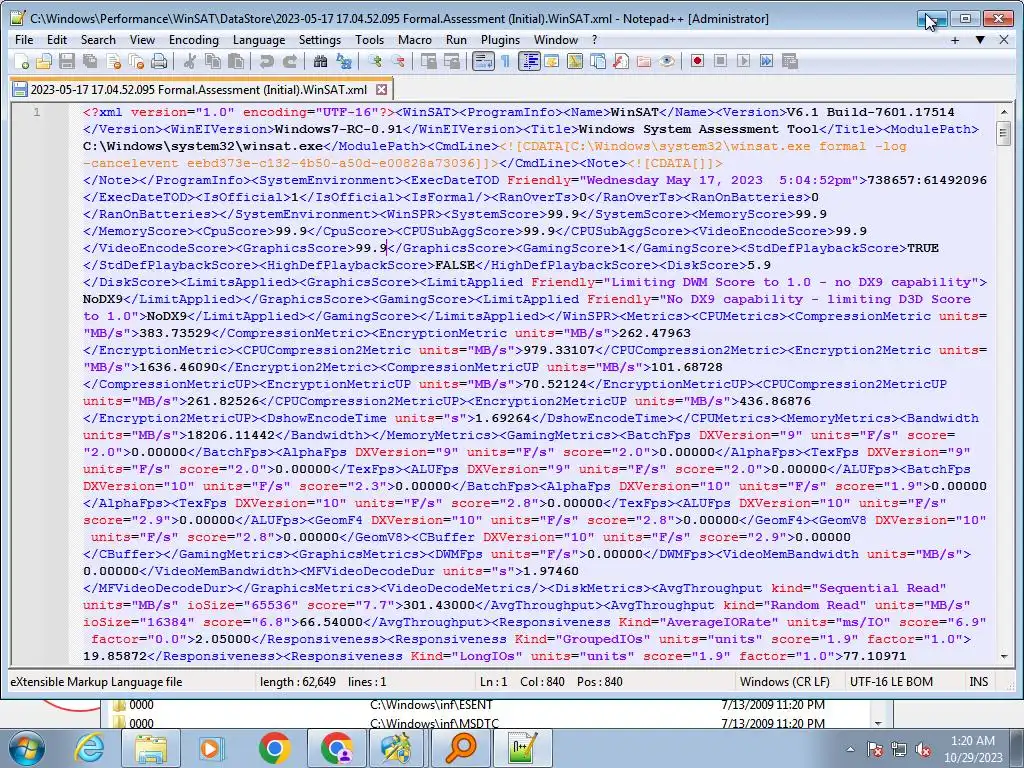
Task: Print the document with the Print icon
Action: coord(159,61)
